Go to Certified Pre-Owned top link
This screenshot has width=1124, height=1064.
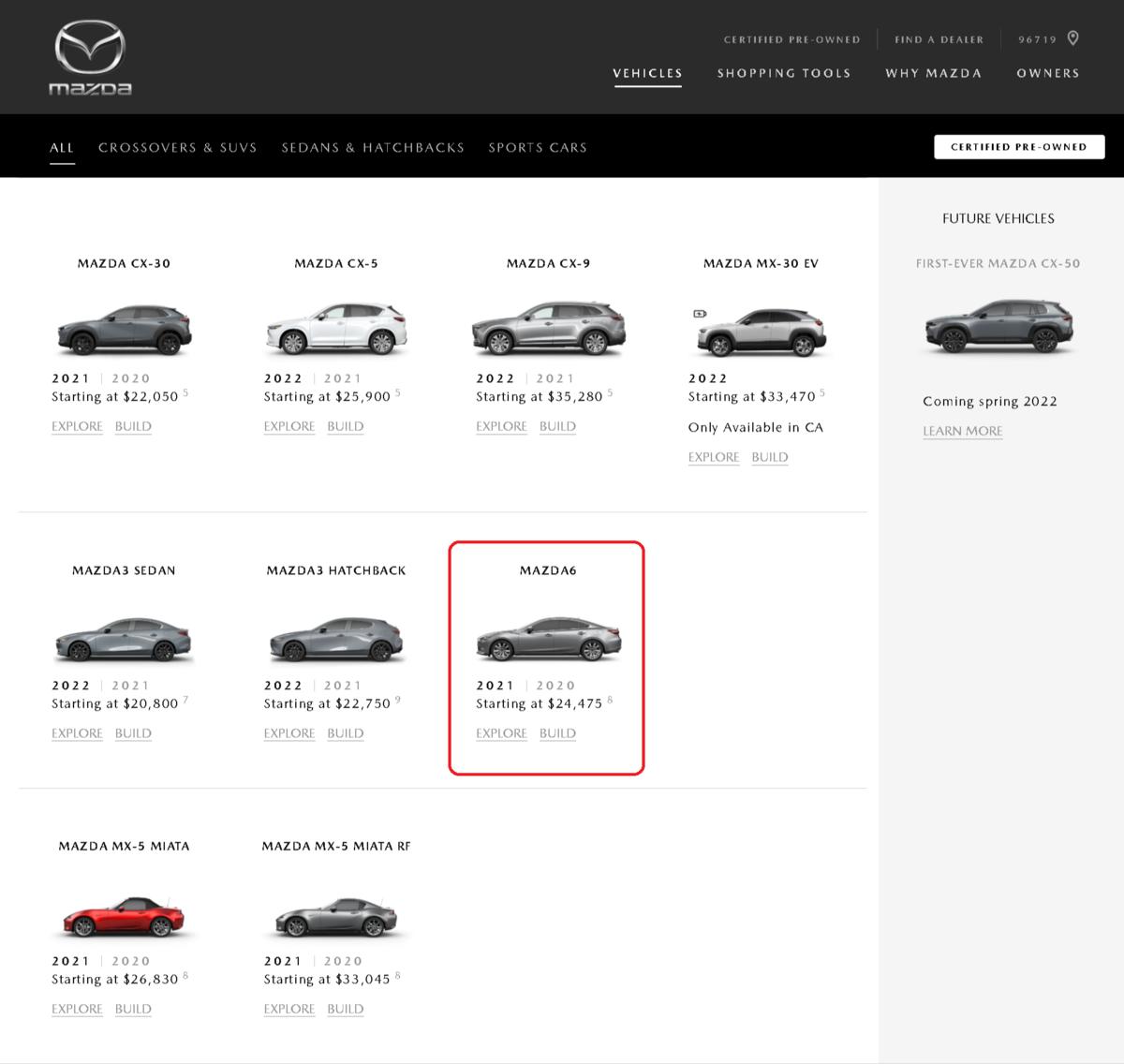pos(791,39)
